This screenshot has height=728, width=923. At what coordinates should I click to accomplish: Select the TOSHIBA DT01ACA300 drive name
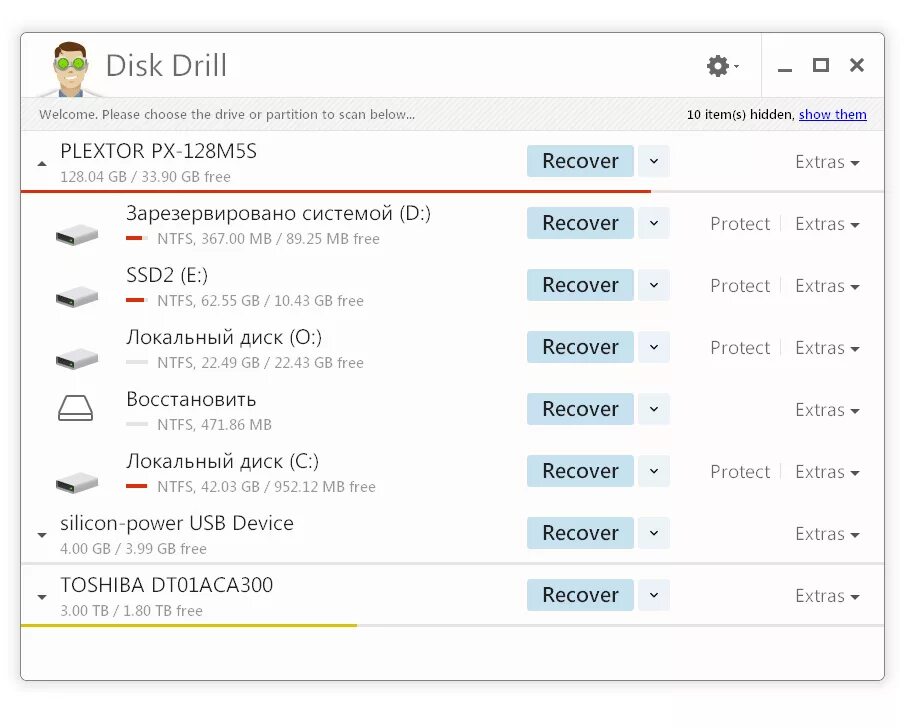tap(167, 585)
